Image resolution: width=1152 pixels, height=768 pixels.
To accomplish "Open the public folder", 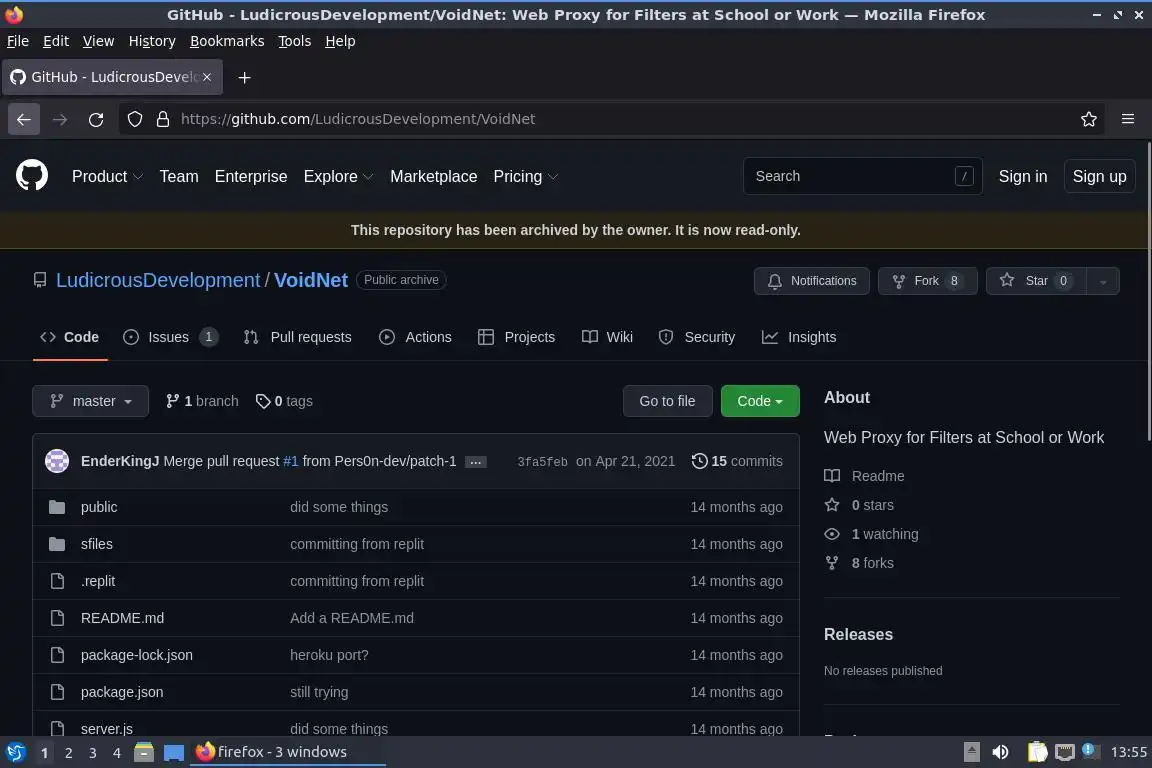I will coord(99,507).
